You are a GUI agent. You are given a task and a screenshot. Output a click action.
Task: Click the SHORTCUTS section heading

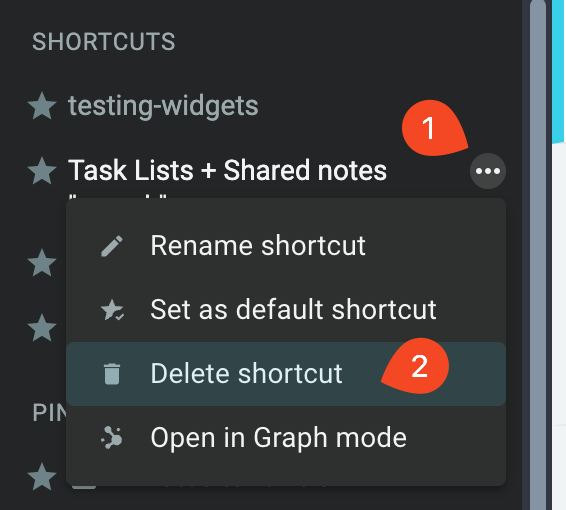pyautogui.click(x=104, y=42)
